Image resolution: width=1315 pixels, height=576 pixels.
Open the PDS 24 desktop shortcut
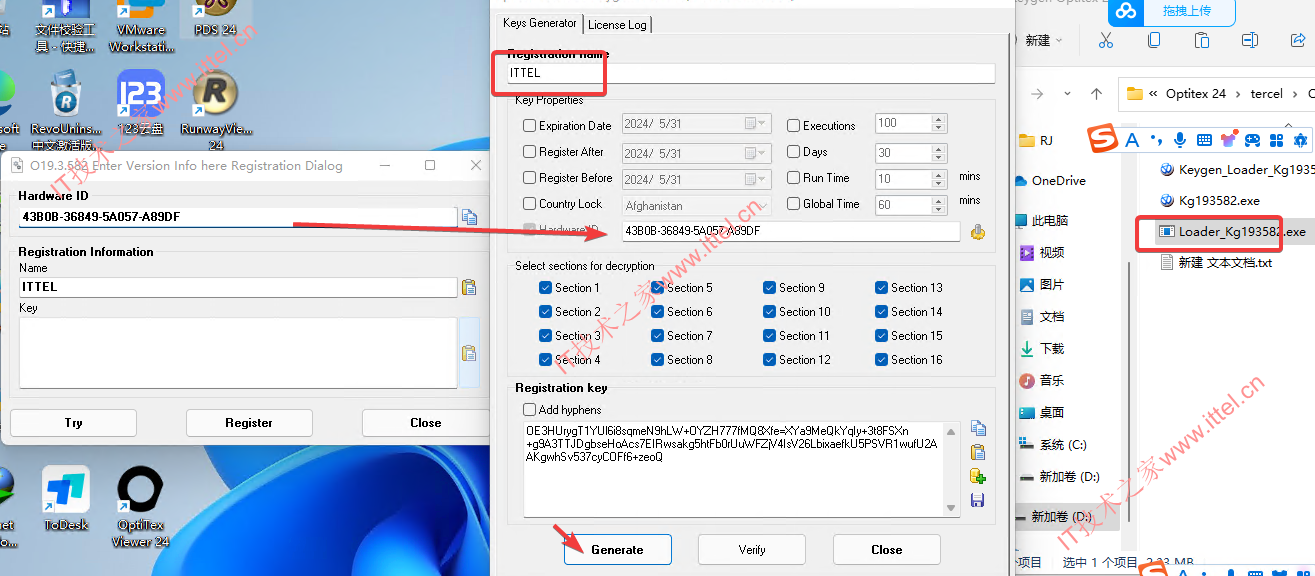point(215,18)
